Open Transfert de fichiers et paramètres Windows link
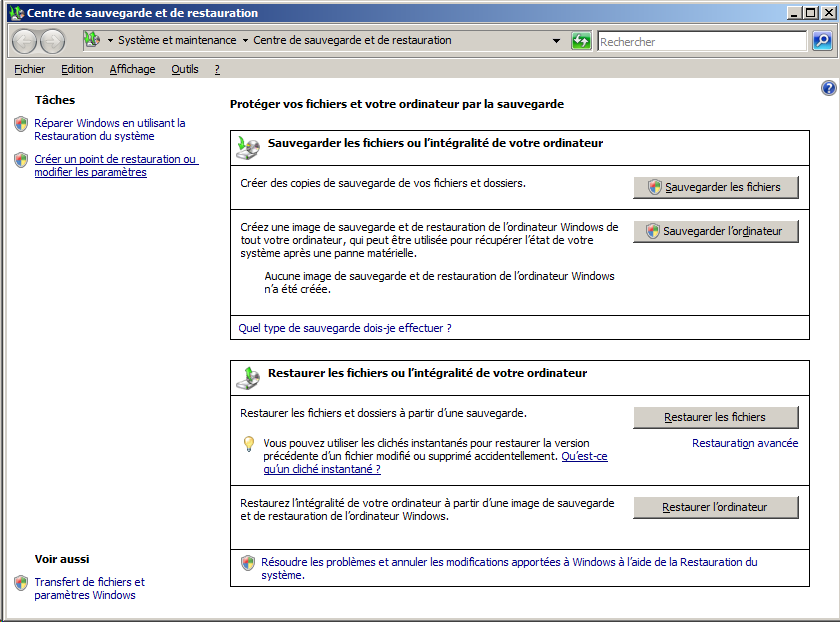 [89, 588]
